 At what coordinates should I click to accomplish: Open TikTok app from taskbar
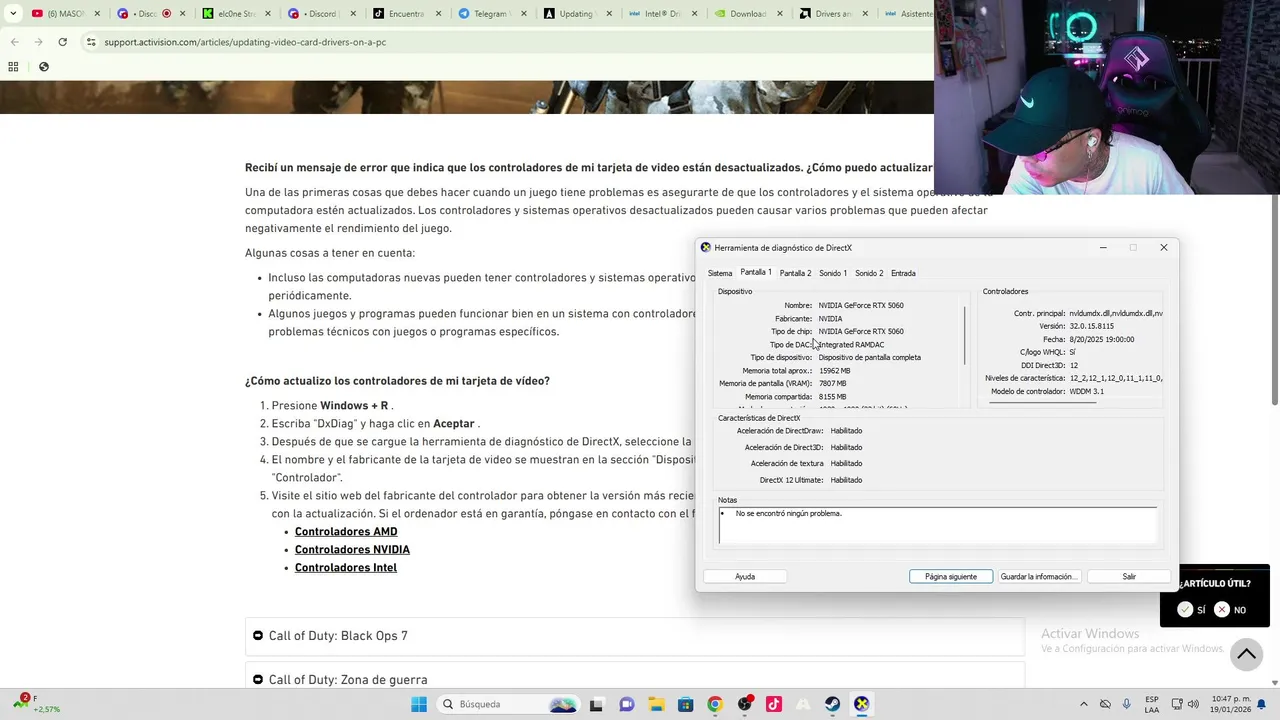click(774, 704)
